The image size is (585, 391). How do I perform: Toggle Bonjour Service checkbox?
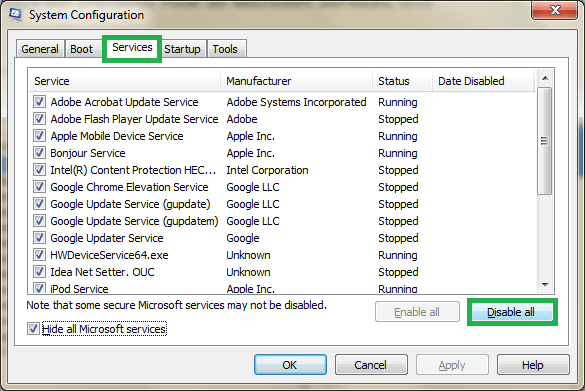tap(39, 153)
